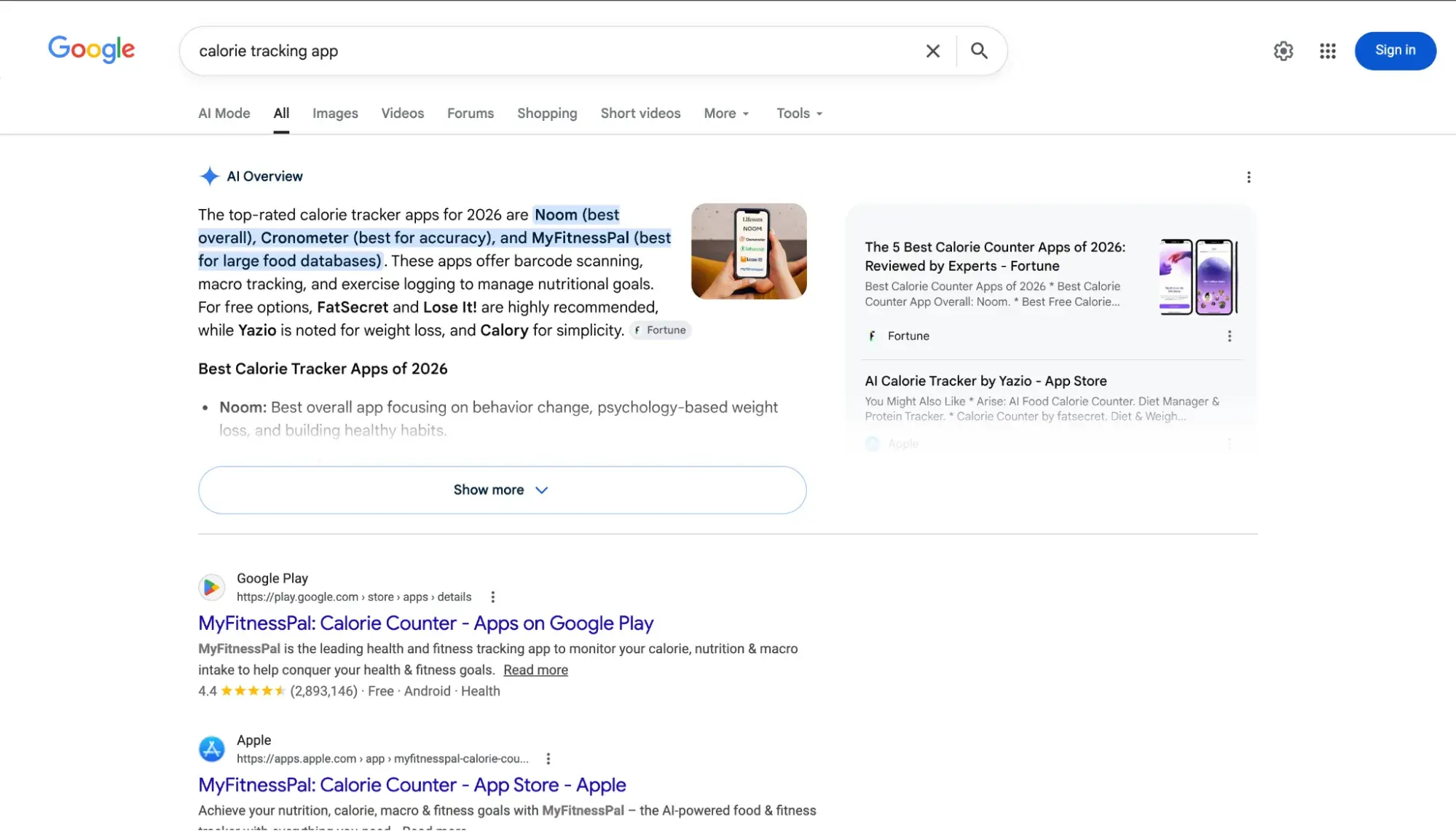Viewport: 1456px width, 831px height.
Task: Click the play.google.com breadcrumb URL
Action: coord(354,597)
